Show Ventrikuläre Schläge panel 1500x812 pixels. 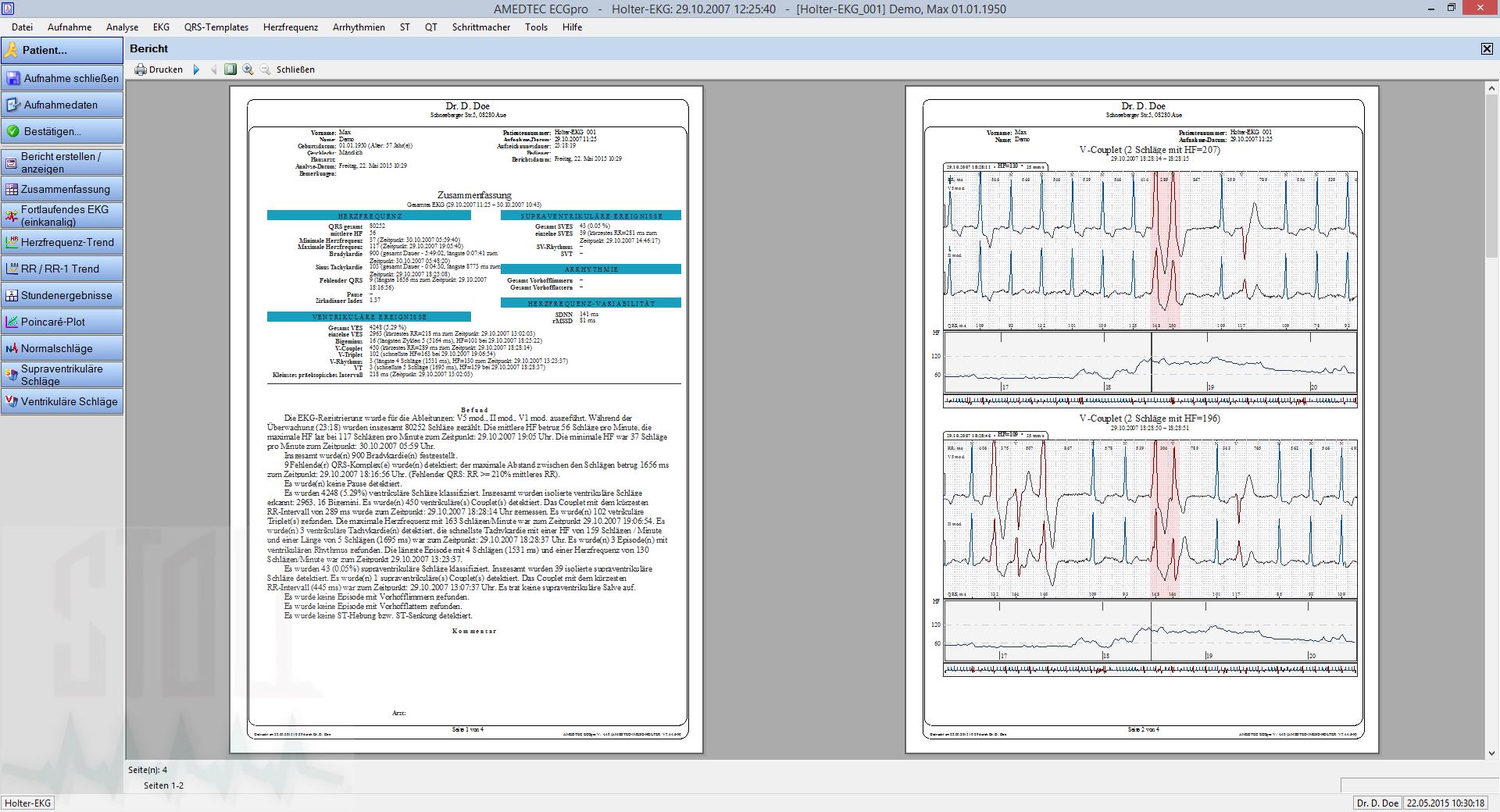[62, 401]
